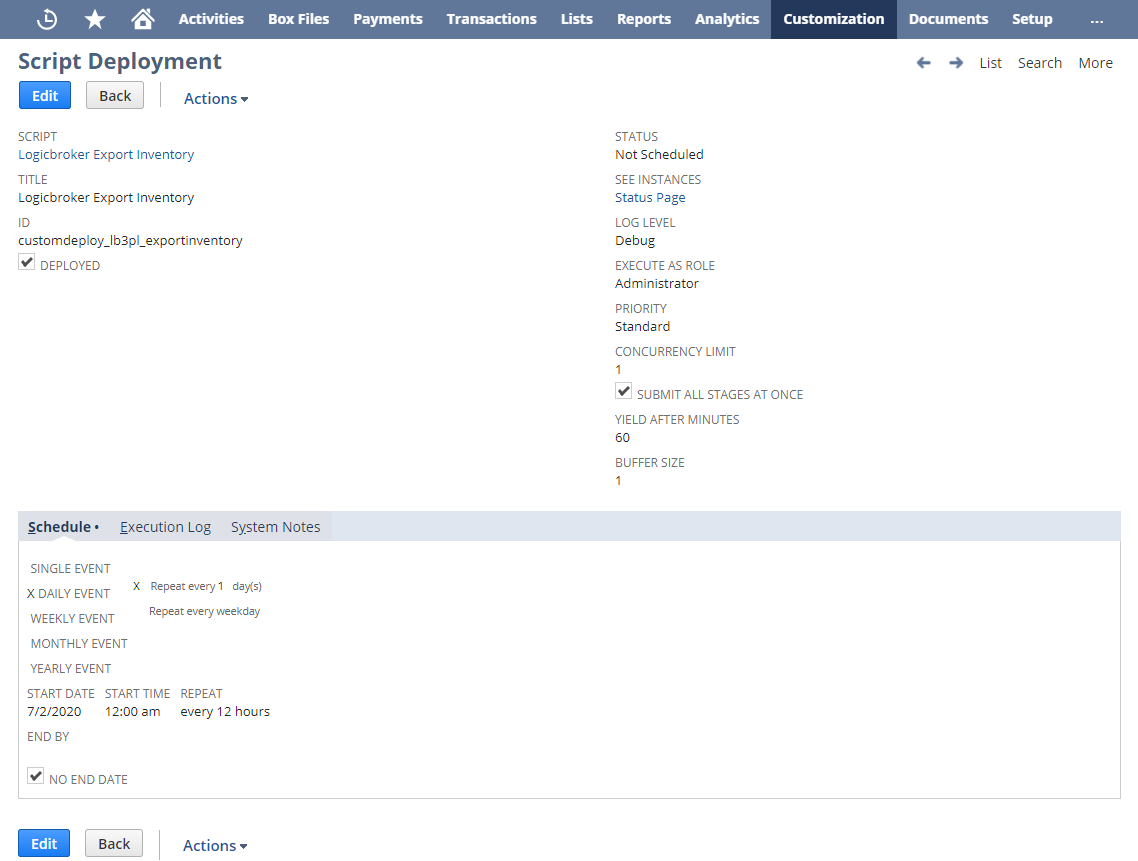Go to previous record with left arrow
1138x861 pixels.
click(923, 63)
